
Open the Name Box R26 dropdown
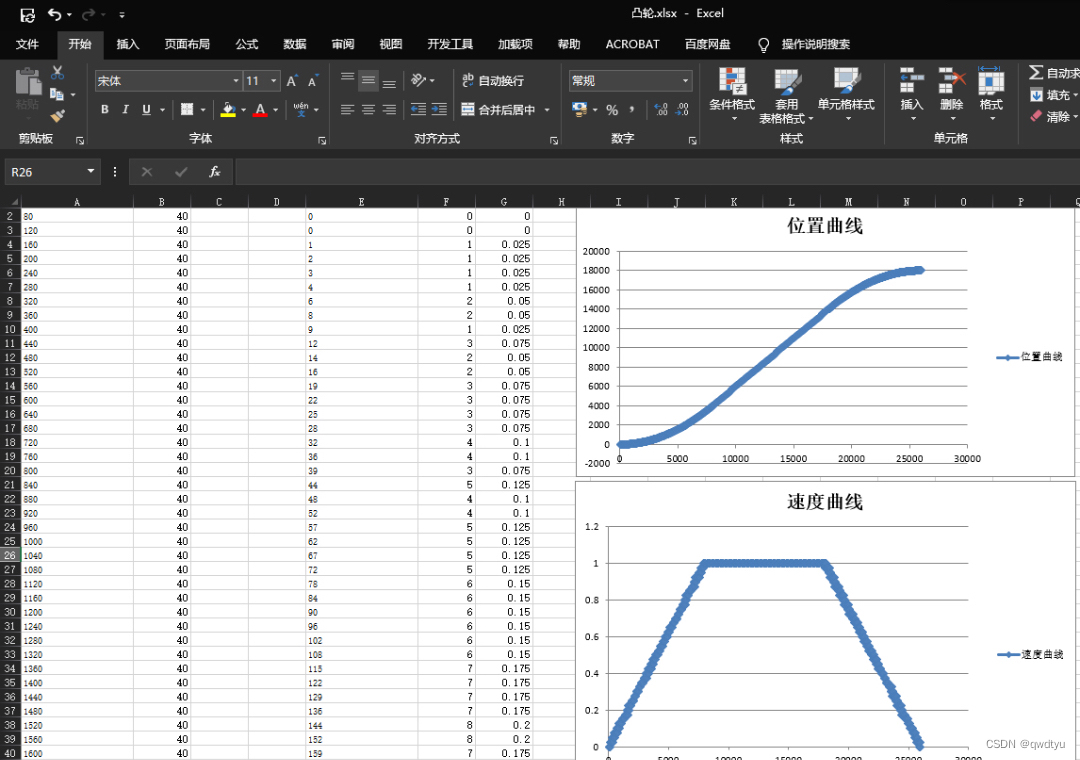91,172
